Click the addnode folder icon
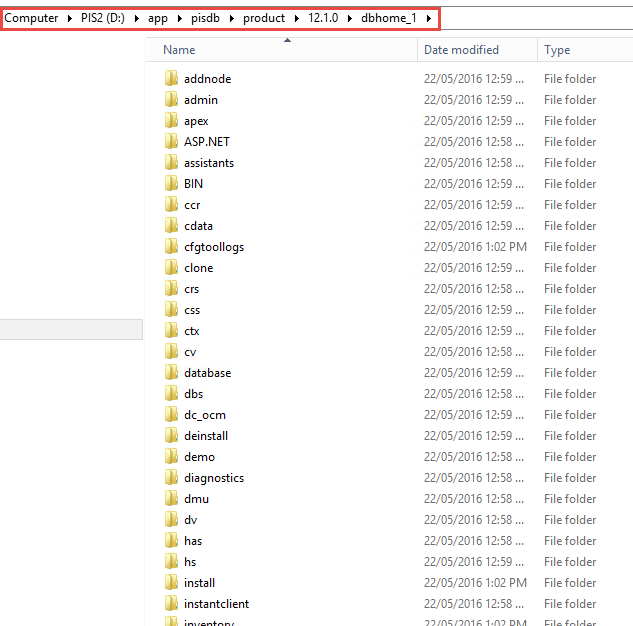Image resolution: width=633 pixels, height=626 pixels. click(x=170, y=79)
